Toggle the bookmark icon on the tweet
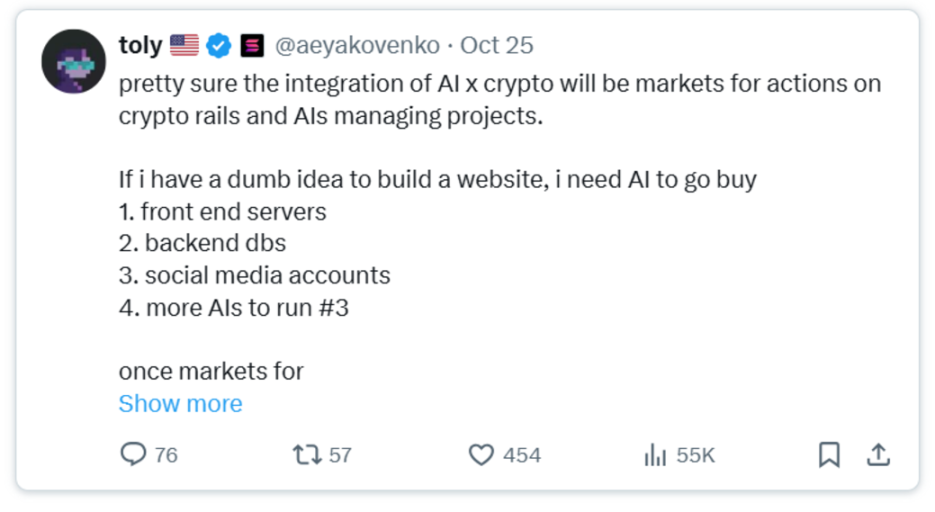This screenshot has width=935, height=512. coord(829,455)
